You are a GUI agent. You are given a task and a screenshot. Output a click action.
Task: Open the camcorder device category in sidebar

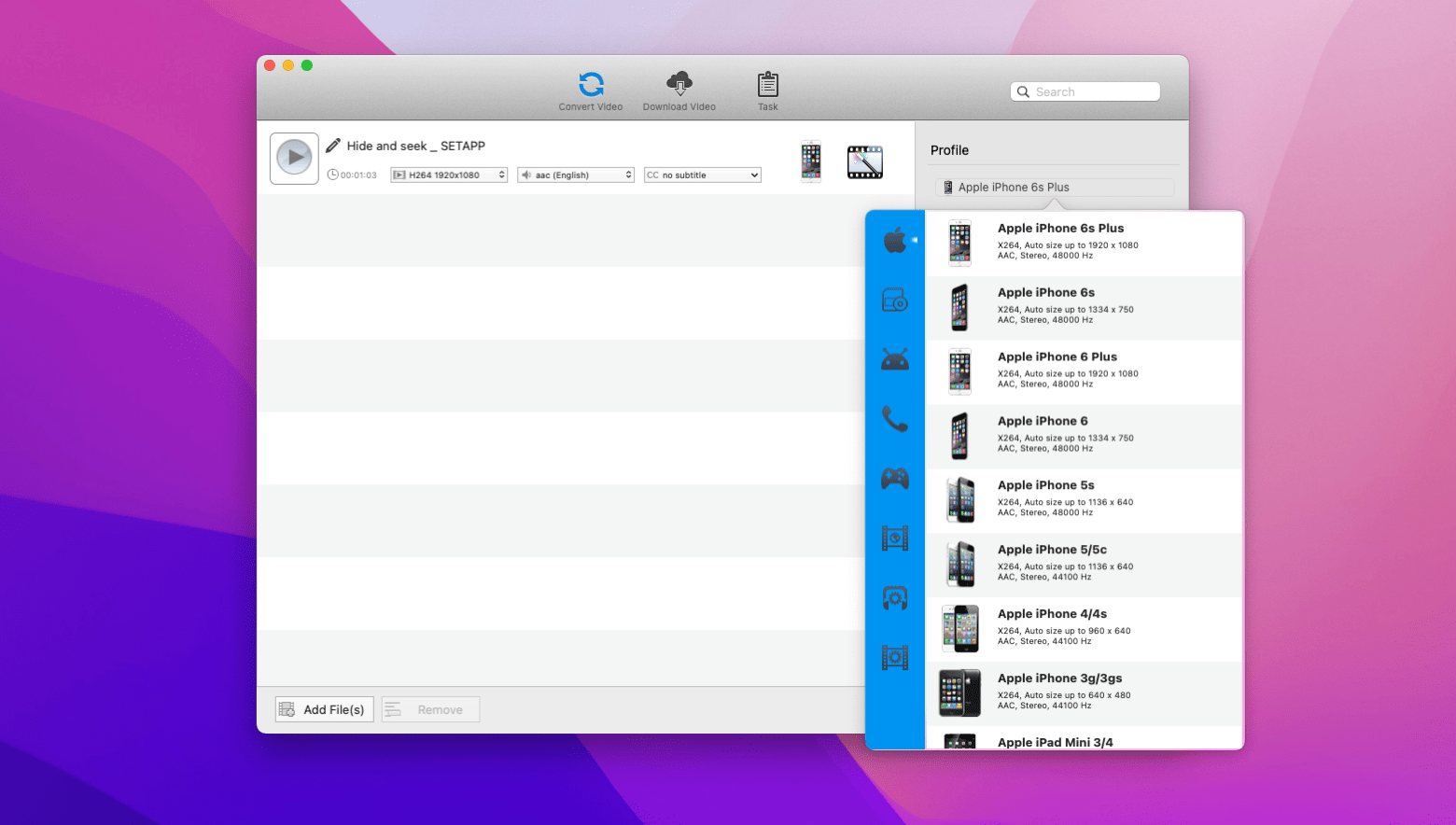(x=894, y=597)
